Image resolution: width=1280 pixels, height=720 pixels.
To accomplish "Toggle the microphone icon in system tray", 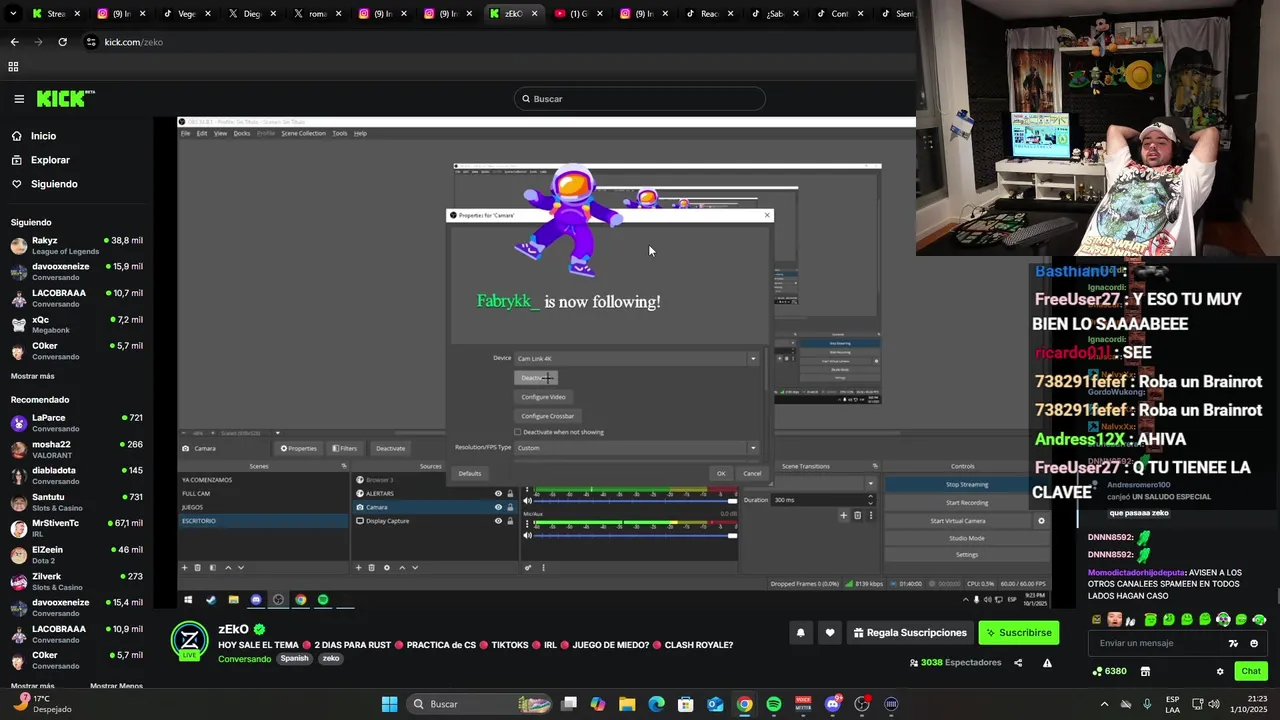I will 1147,704.
